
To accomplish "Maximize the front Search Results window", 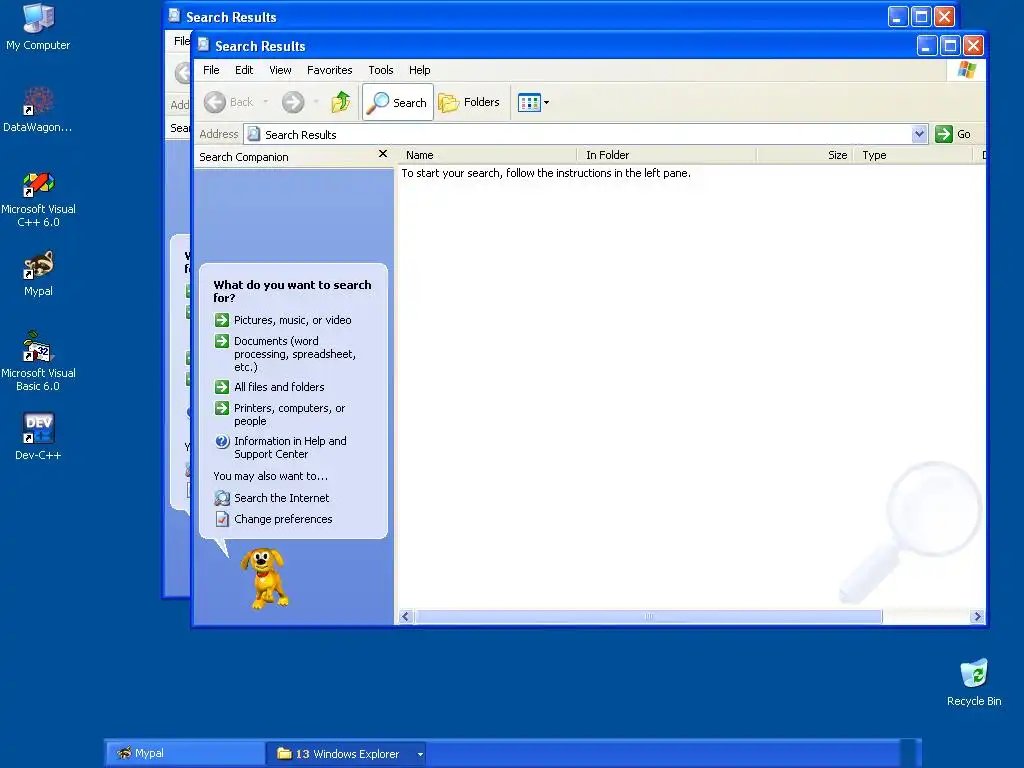I will coord(950,46).
